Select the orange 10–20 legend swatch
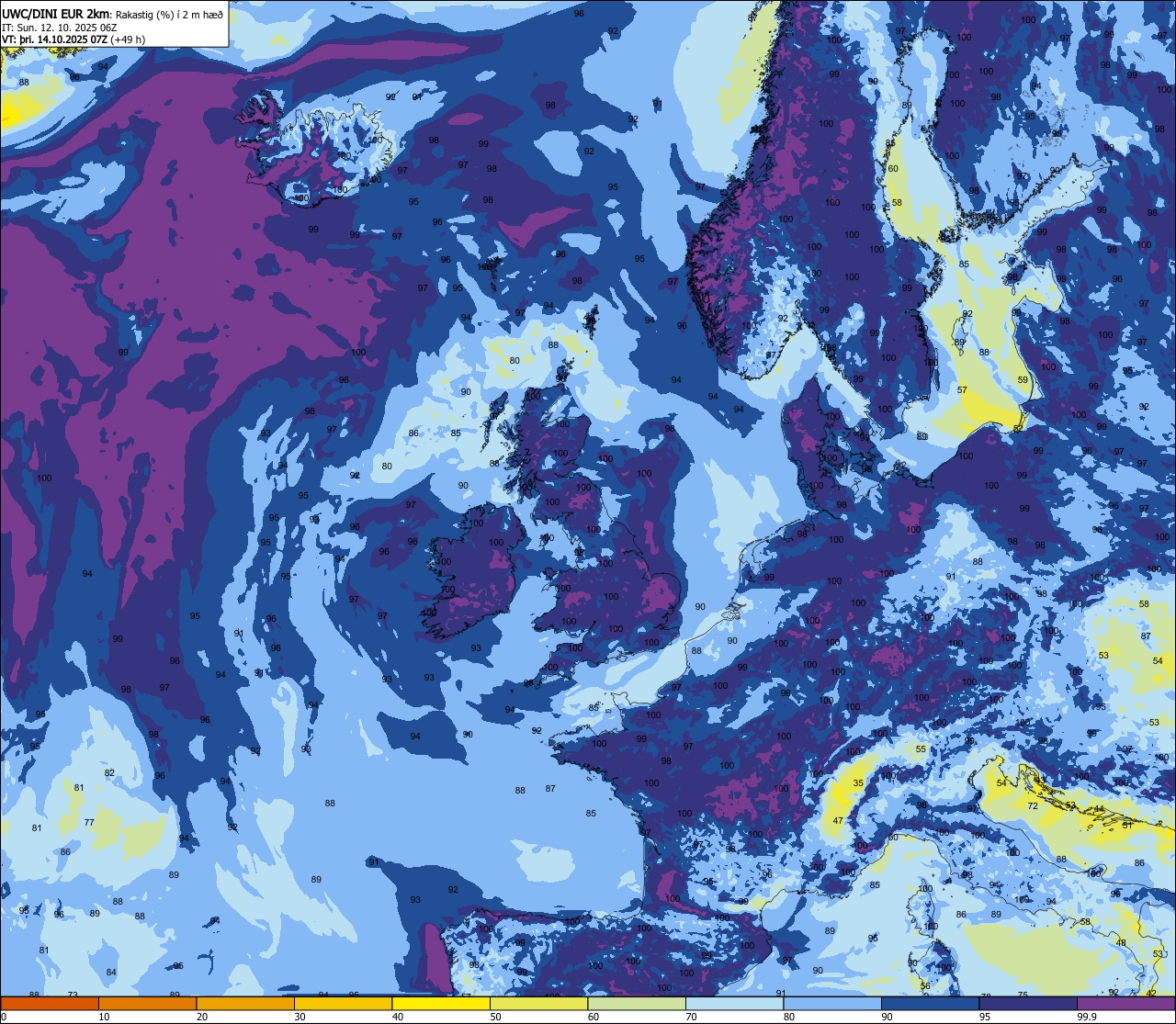Viewport: 1176px width, 1024px height. tap(147, 1004)
